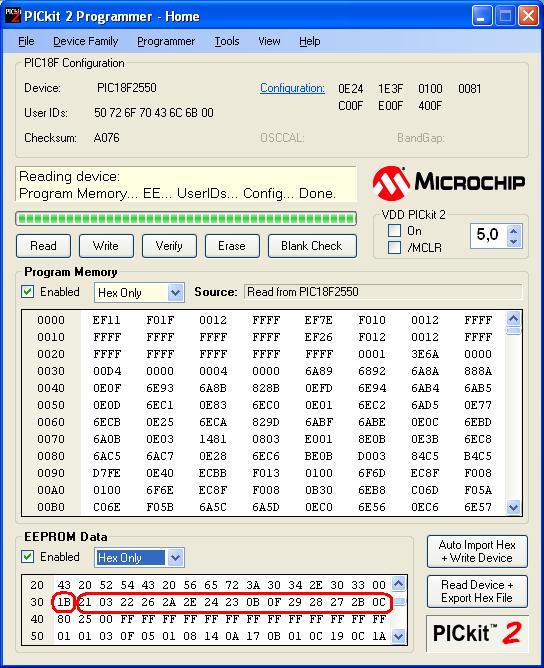Open the Programmer menu

(166, 41)
